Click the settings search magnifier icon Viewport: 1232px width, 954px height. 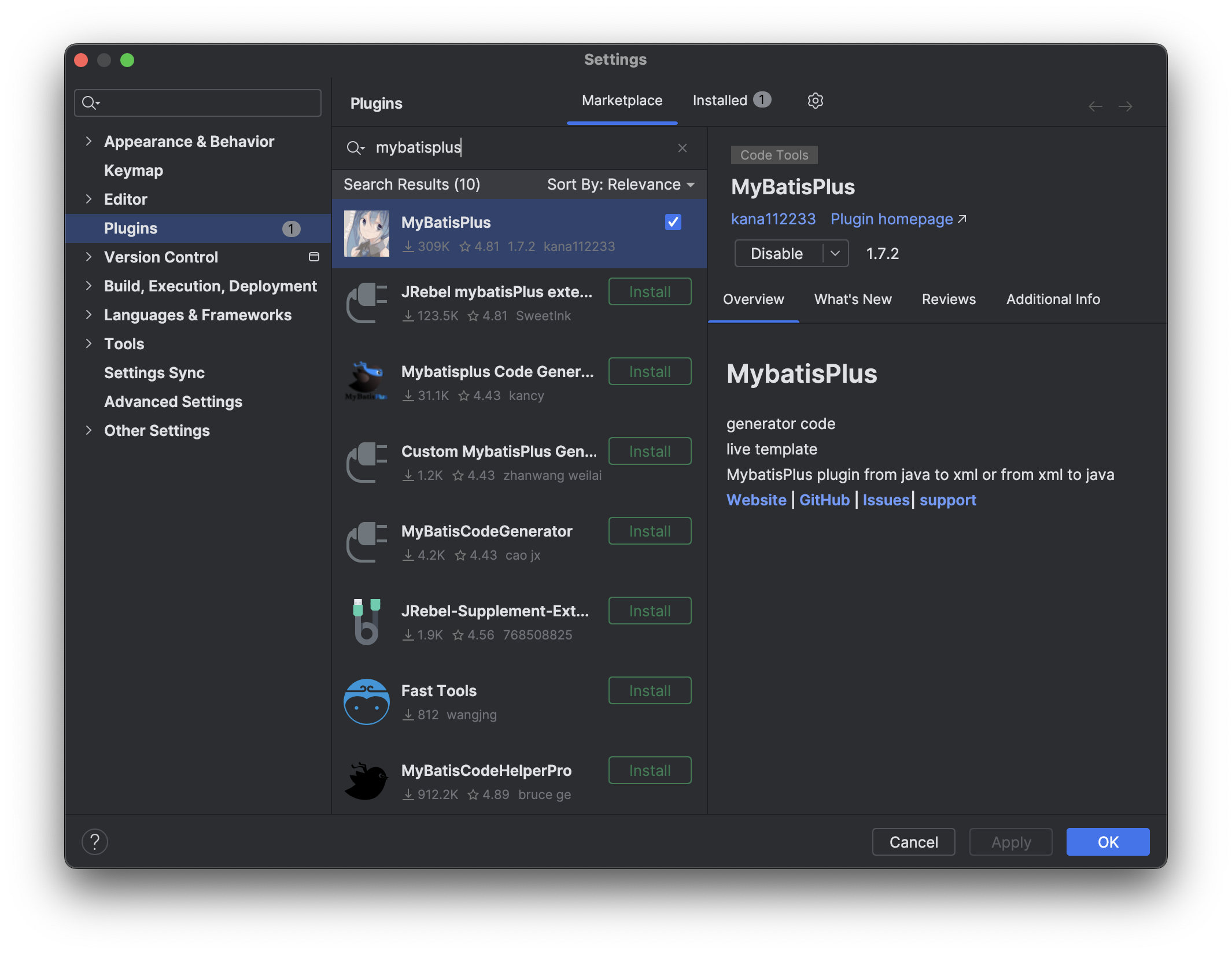click(x=91, y=103)
